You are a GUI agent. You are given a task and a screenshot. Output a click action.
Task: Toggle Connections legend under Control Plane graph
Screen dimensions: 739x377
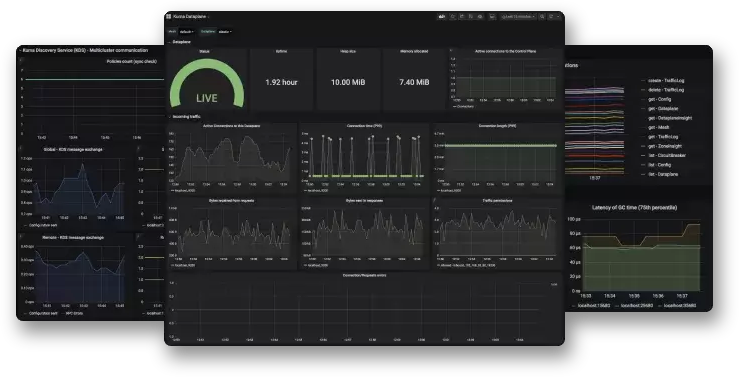click(x=464, y=107)
